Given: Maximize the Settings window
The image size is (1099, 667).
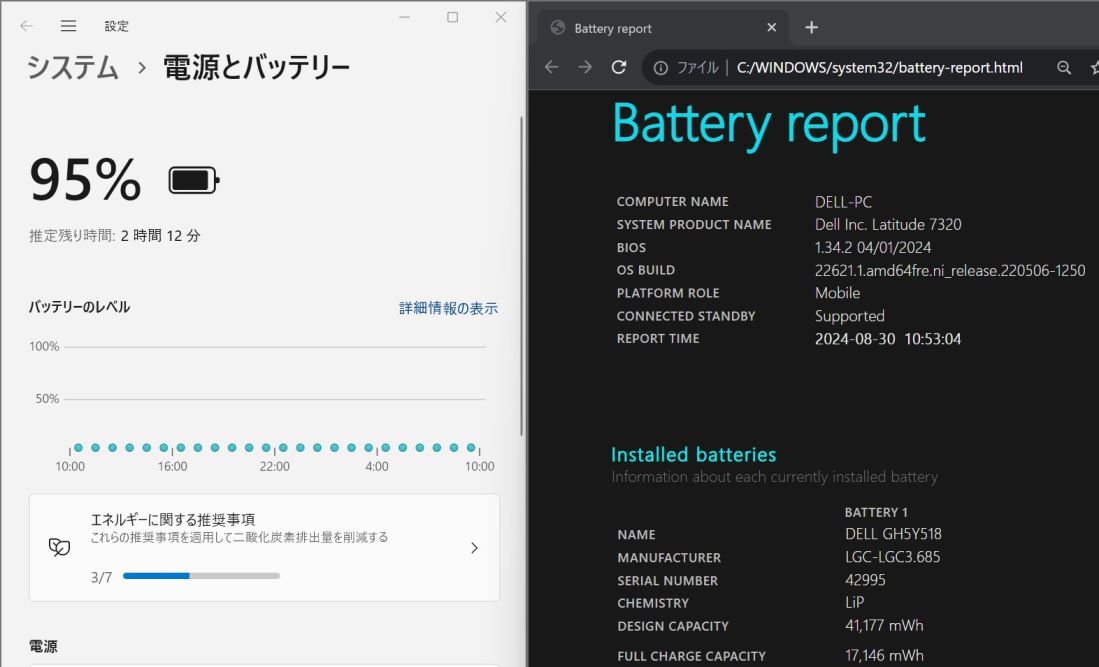Looking at the screenshot, I should tap(452, 18).
